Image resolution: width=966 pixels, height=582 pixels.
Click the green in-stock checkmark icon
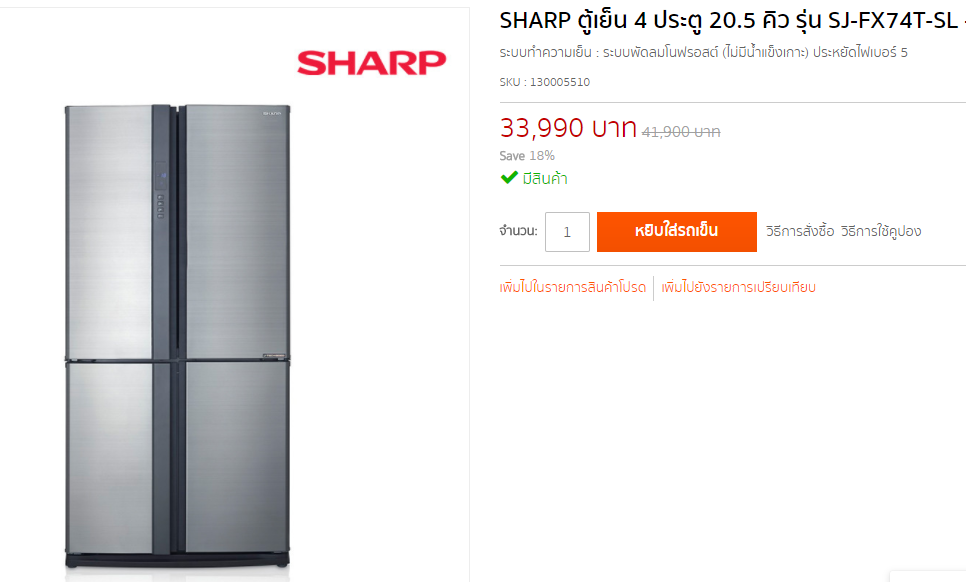pos(509,178)
